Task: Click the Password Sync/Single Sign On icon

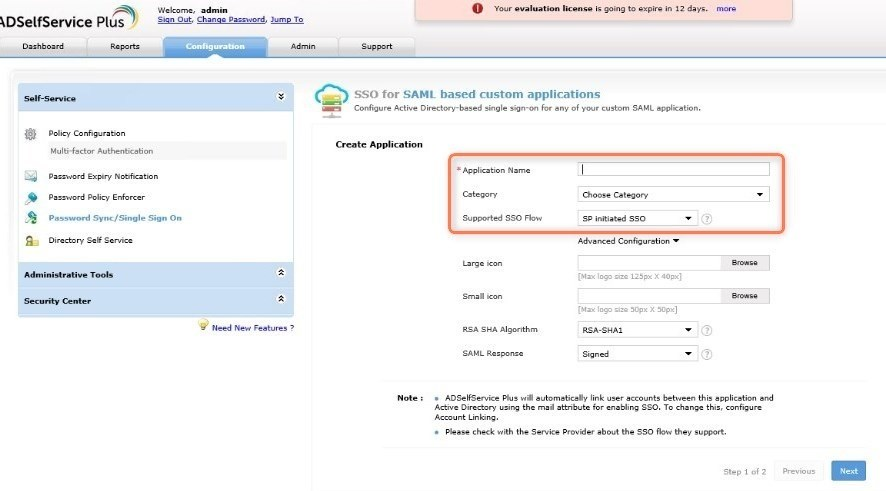Action: tap(31, 218)
